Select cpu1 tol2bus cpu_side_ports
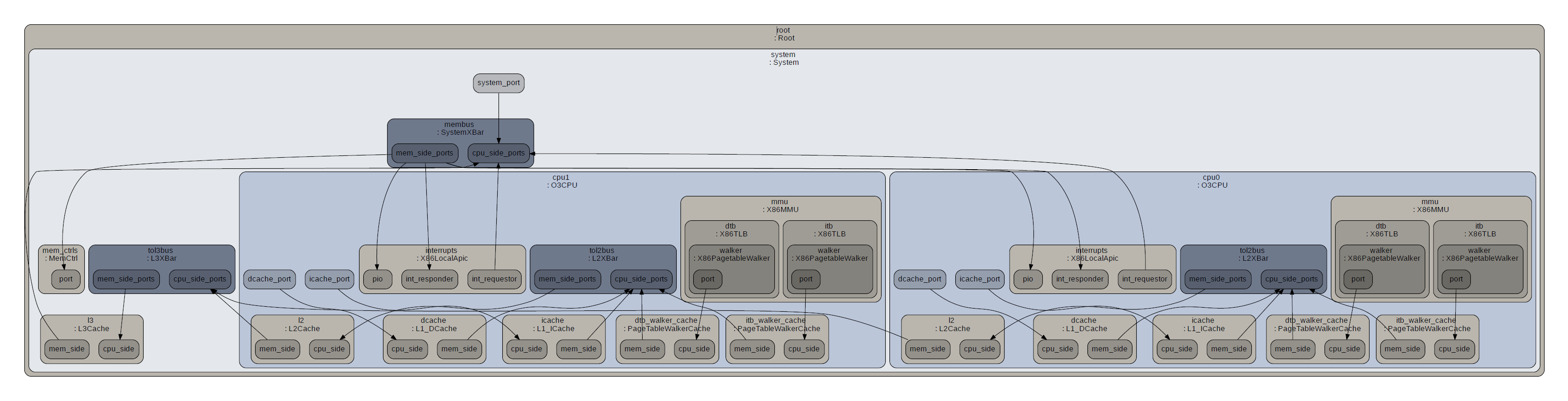Viewport: 1568px width, 401px height. [x=641, y=280]
